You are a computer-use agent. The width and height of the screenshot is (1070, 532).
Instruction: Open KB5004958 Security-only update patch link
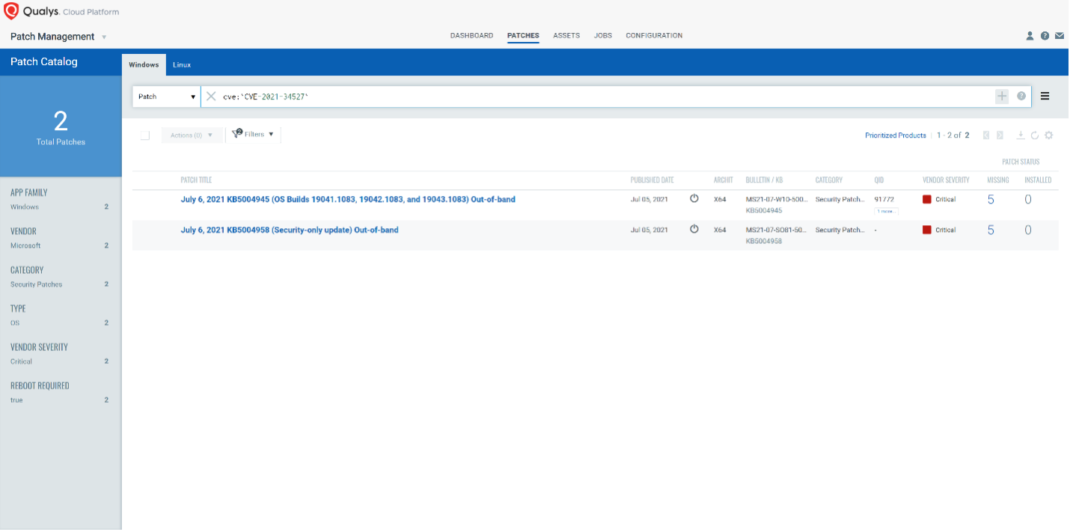(289, 231)
